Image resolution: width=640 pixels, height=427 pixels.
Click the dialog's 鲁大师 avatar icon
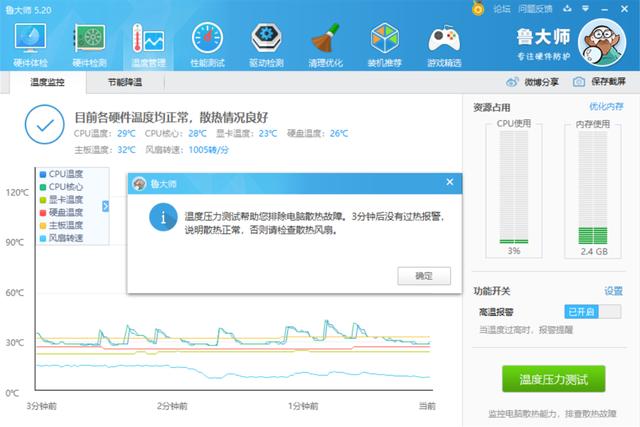[140, 184]
